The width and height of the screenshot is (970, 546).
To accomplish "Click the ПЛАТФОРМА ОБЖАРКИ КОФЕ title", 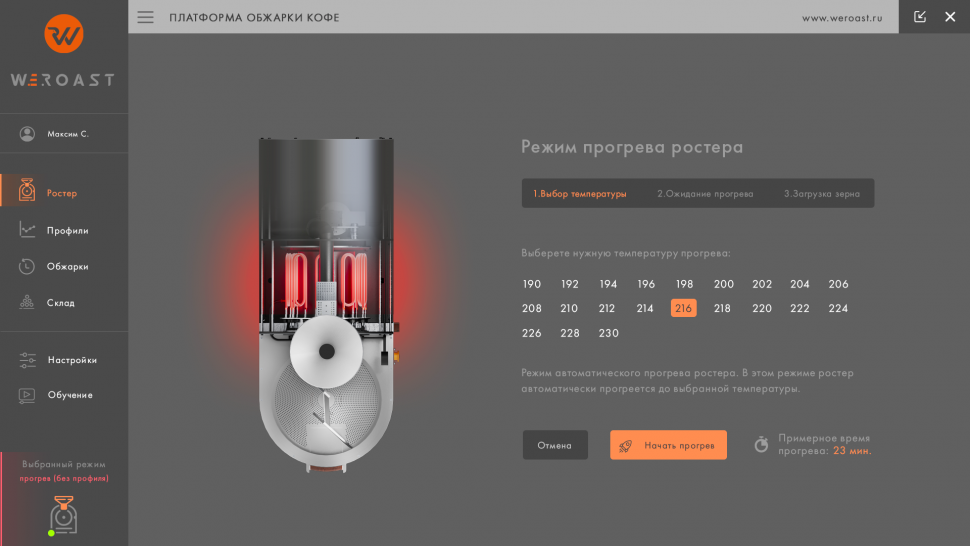I will point(254,17).
